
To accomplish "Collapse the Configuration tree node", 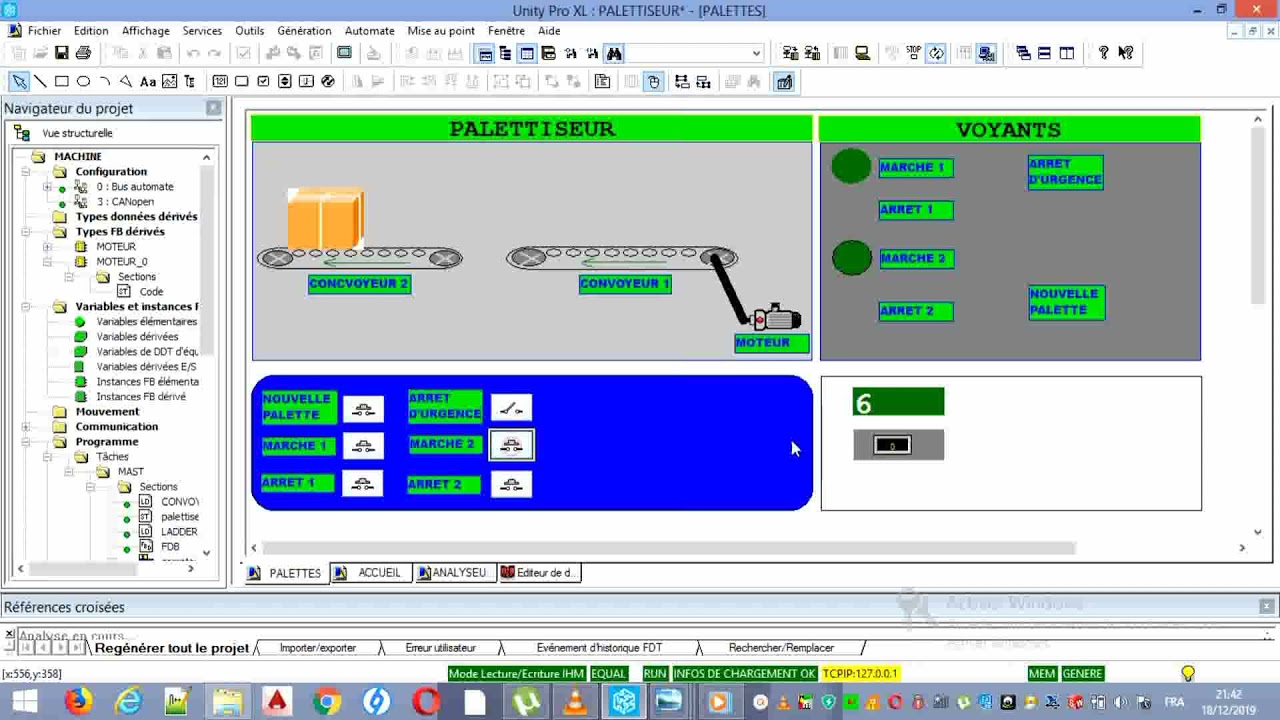I will [26, 172].
